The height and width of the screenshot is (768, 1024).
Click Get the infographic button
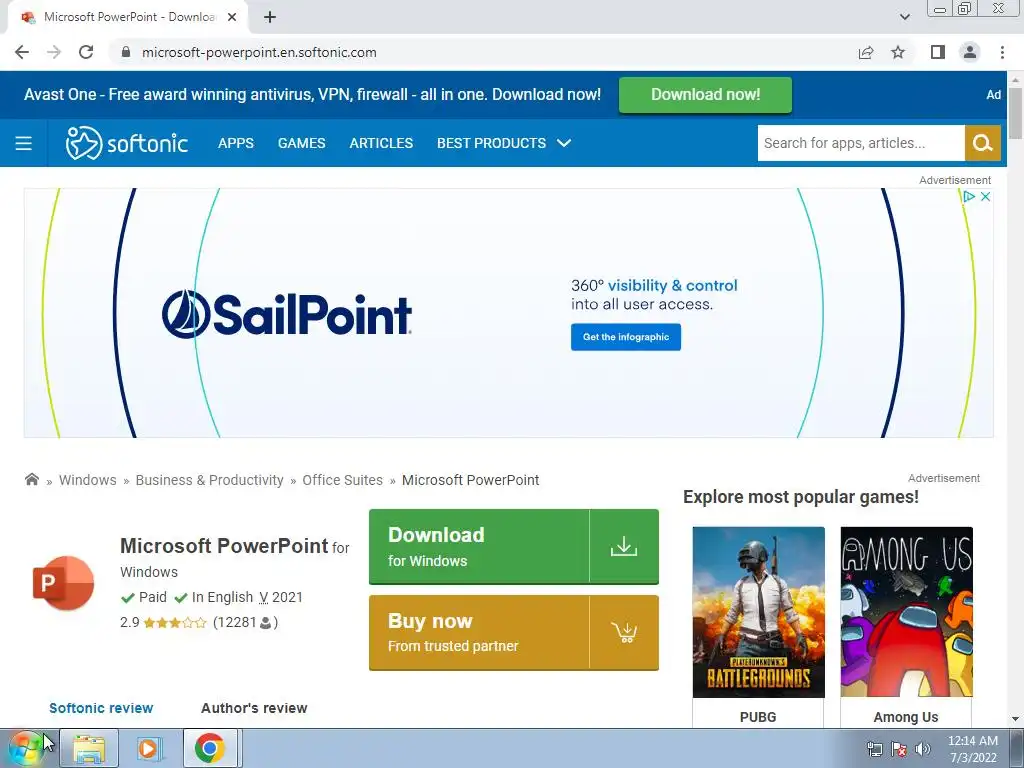(626, 337)
